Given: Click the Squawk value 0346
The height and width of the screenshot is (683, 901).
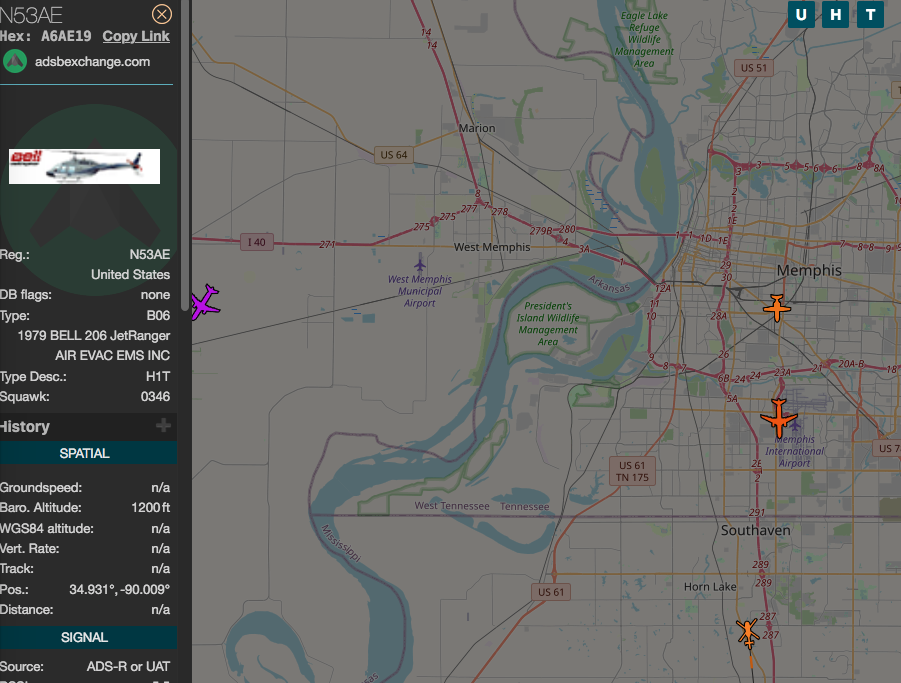Looking at the screenshot, I should point(155,396).
